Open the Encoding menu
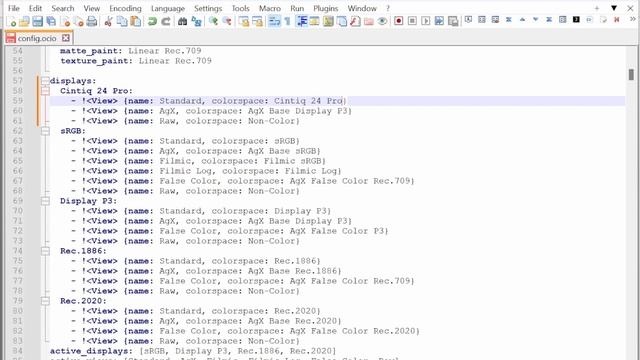 pyautogui.click(x=125, y=8)
